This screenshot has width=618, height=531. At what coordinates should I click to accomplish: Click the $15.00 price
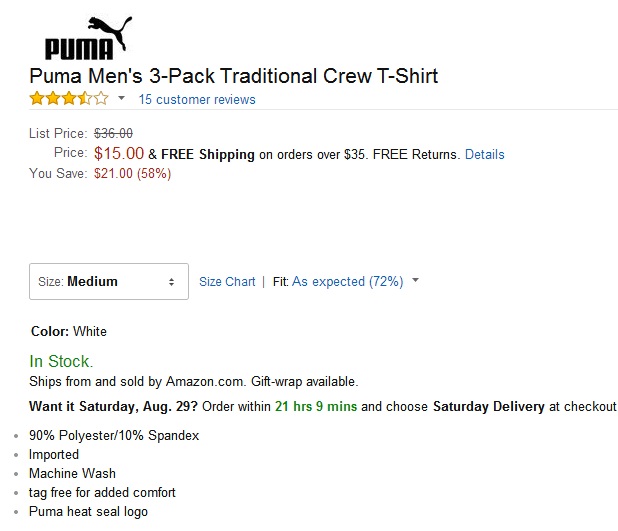(119, 153)
